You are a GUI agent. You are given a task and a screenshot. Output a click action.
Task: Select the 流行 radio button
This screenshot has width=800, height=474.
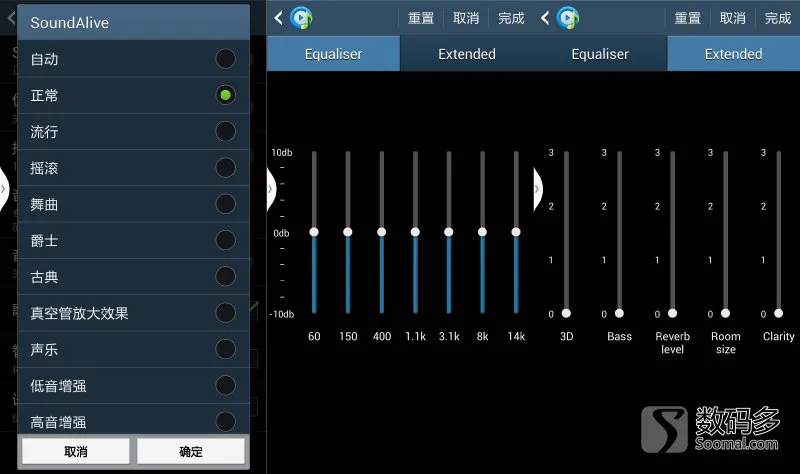click(x=225, y=131)
